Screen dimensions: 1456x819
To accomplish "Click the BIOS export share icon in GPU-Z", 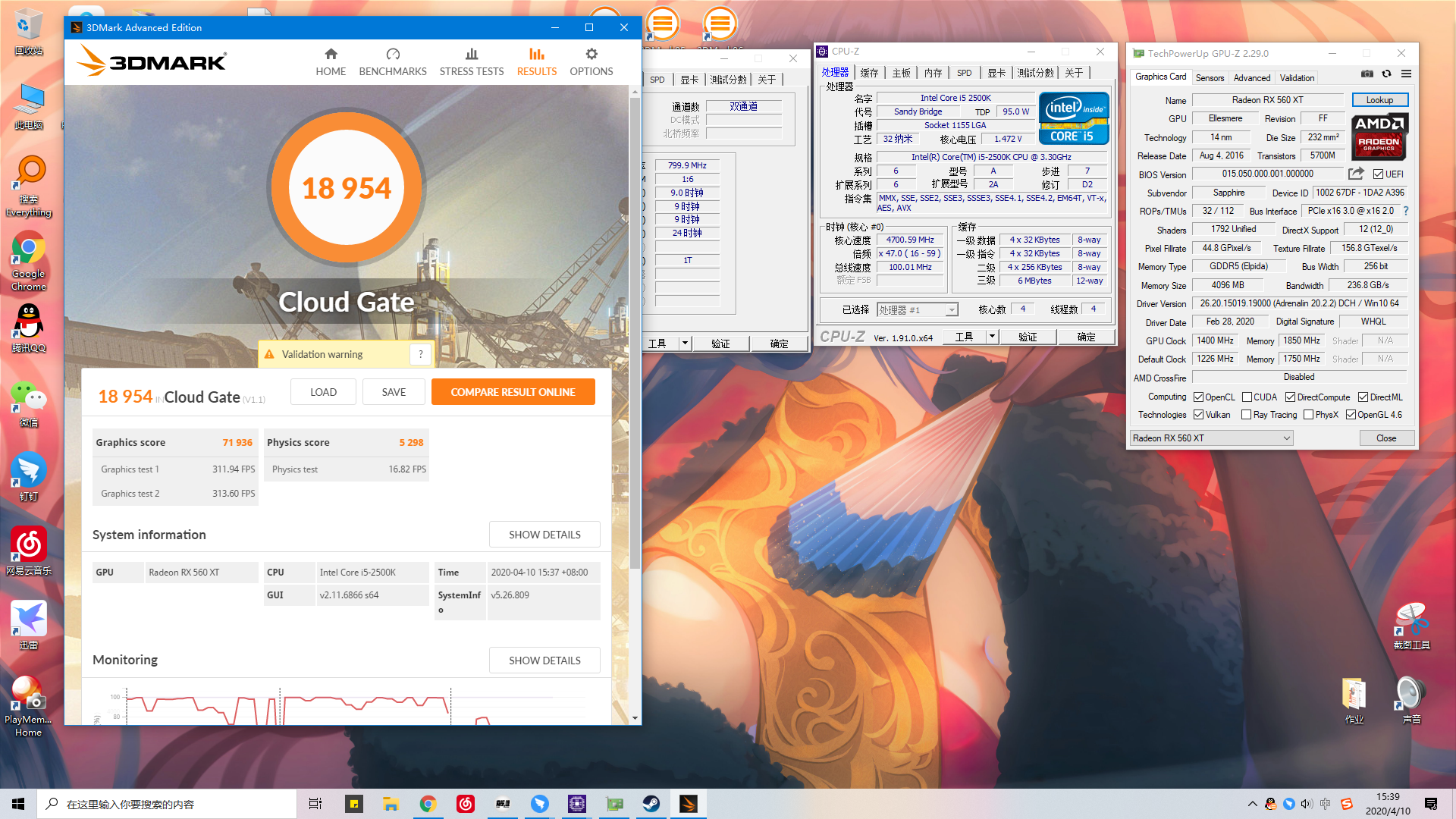I will click(1356, 174).
